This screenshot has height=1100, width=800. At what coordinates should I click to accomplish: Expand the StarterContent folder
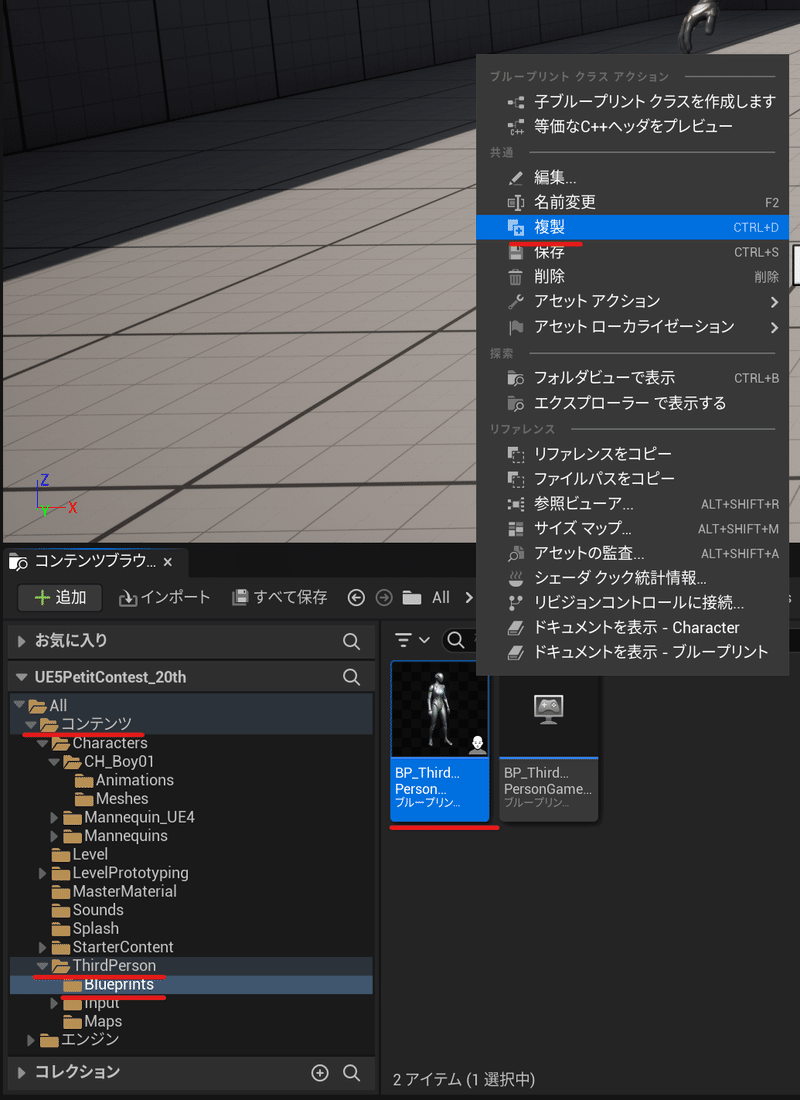(43, 946)
